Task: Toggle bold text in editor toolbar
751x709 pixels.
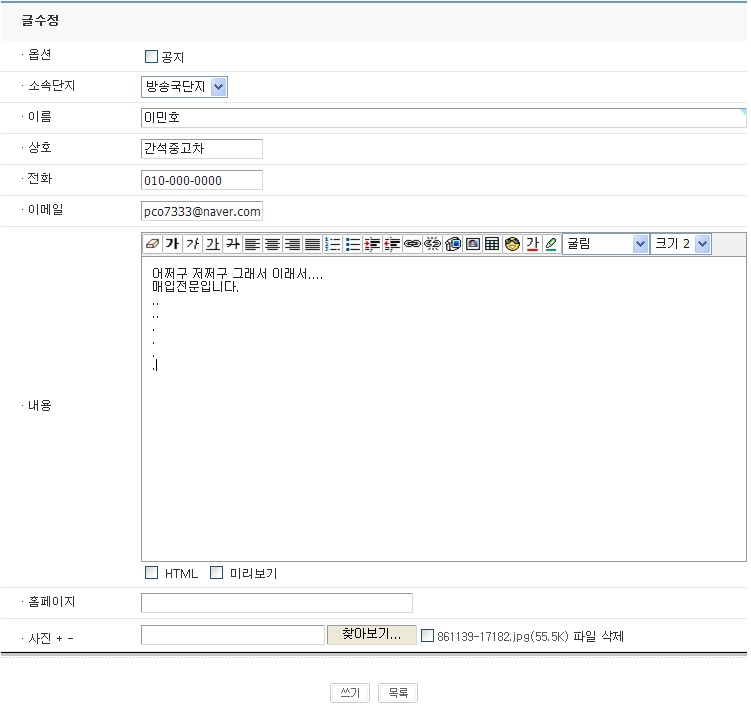Action: [172, 244]
